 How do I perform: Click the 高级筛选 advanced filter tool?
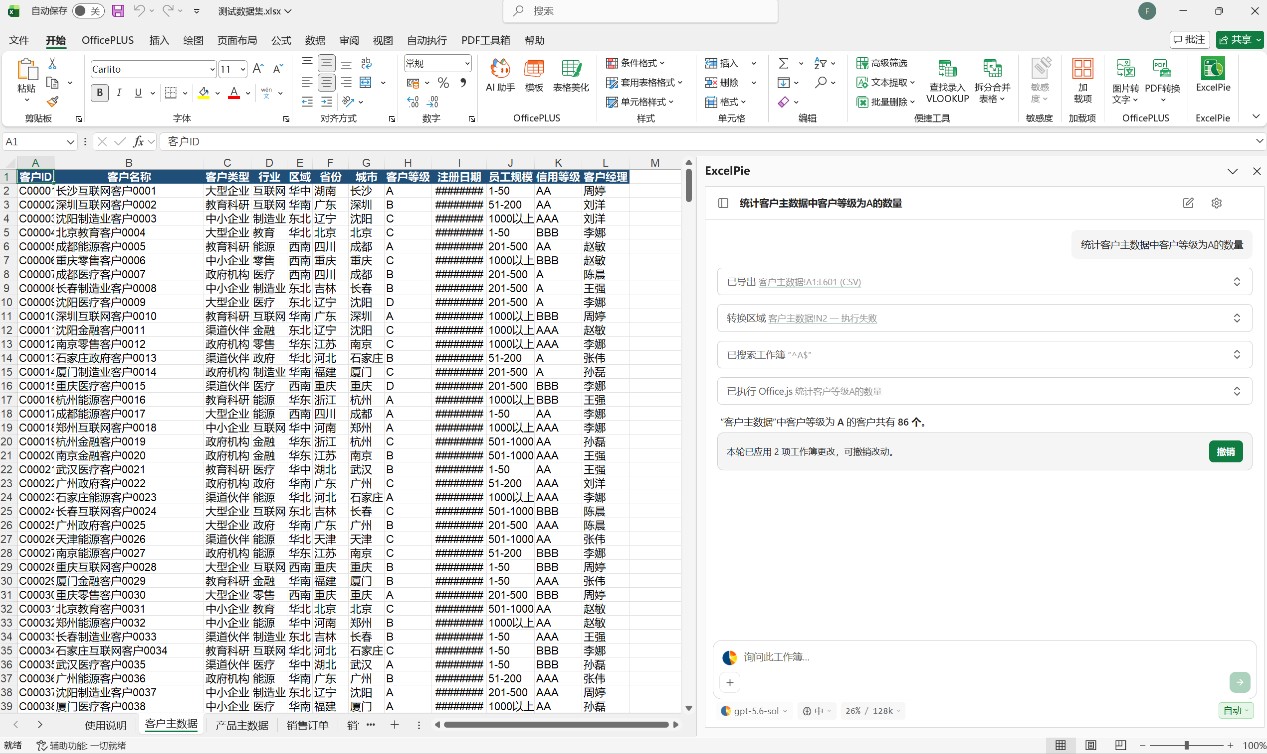882,63
